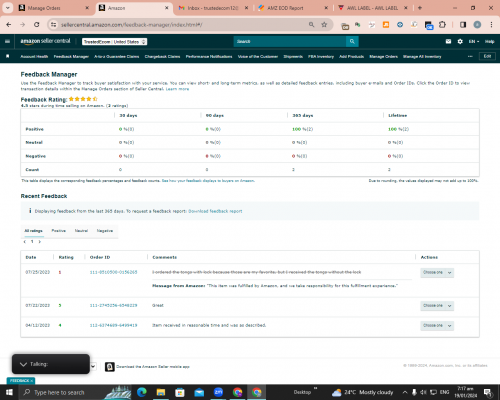
Task: Open Performance Notifications link
Action: click(209, 56)
